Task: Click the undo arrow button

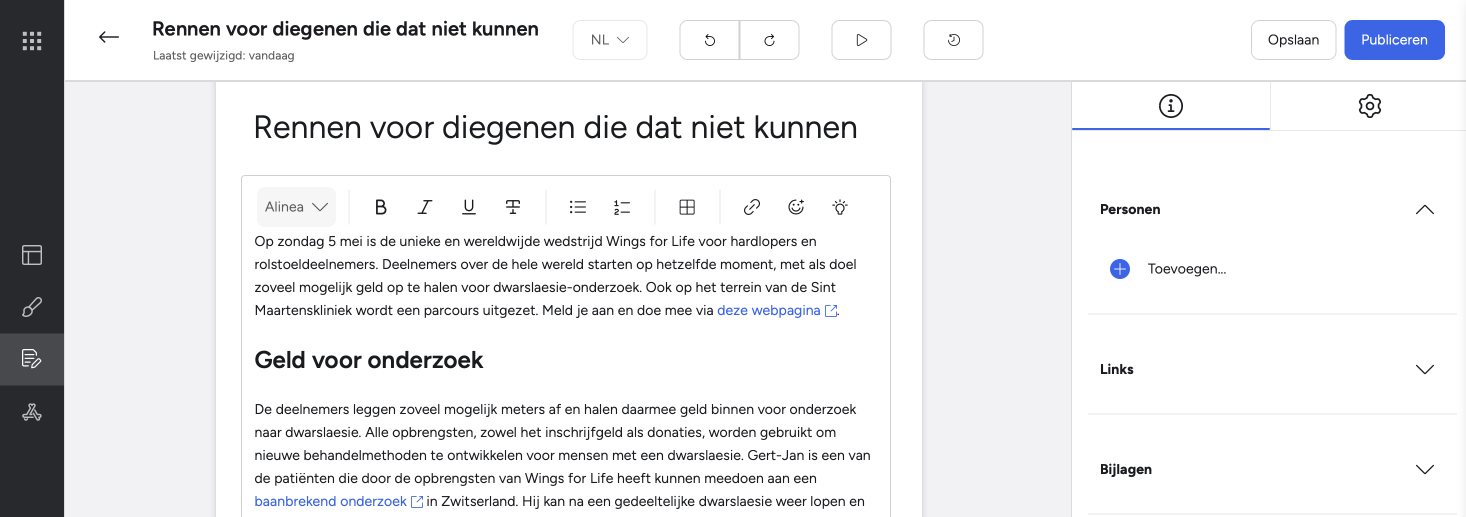Action: [710, 40]
